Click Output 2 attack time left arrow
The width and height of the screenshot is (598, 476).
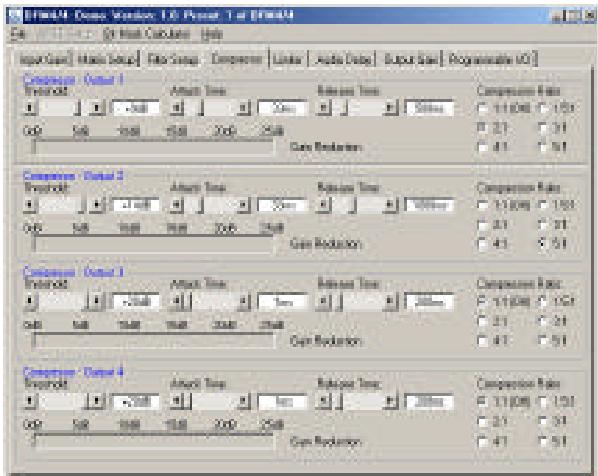point(177,205)
